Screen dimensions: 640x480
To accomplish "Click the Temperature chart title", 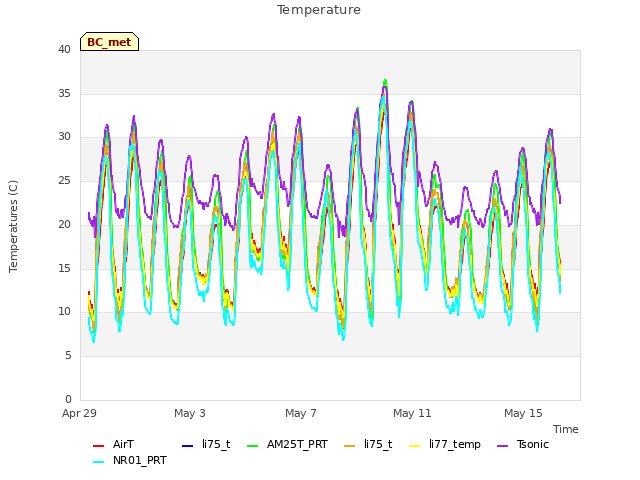I will [319, 10].
